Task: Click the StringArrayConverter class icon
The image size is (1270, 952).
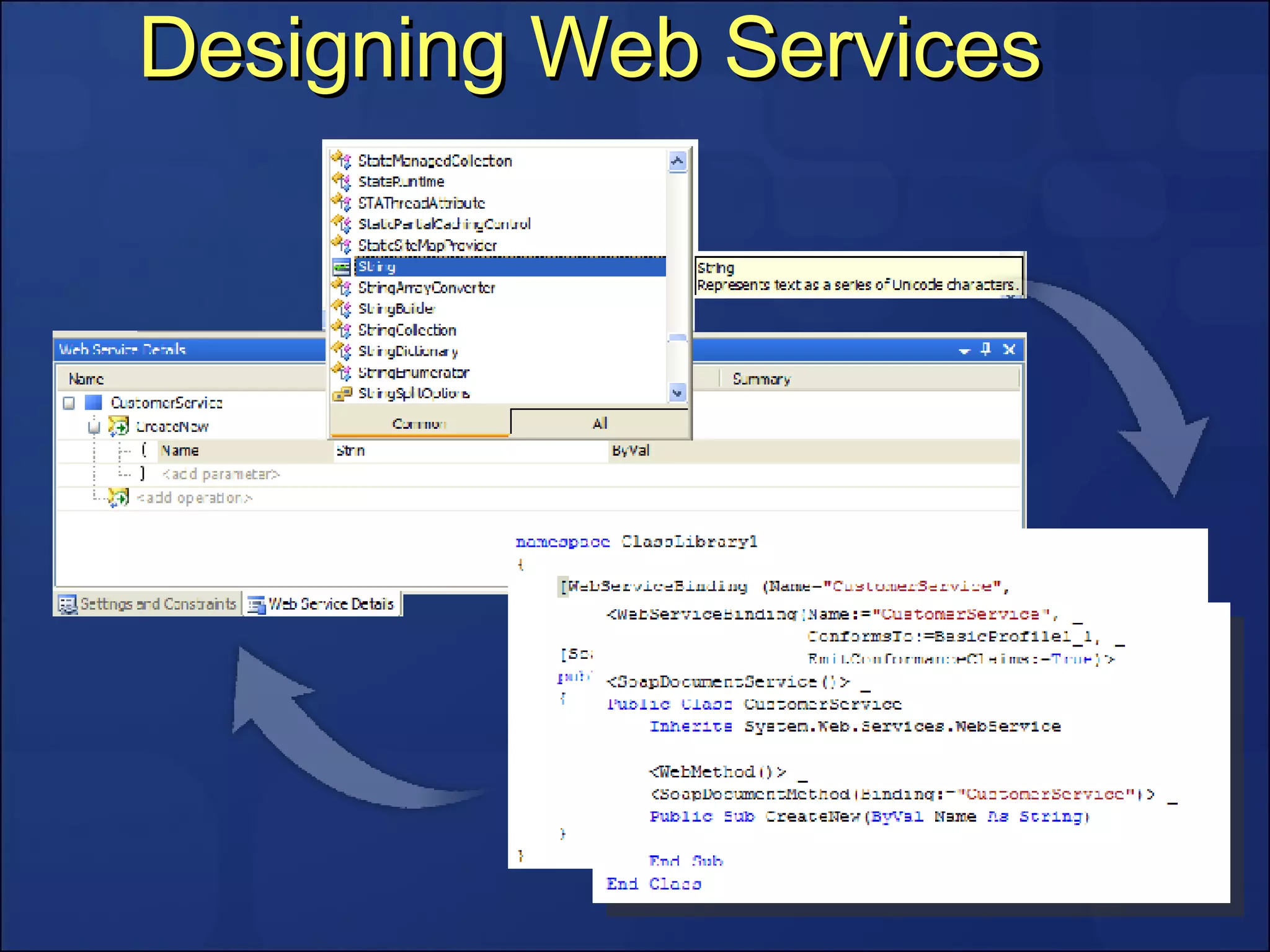Action: click(342, 288)
